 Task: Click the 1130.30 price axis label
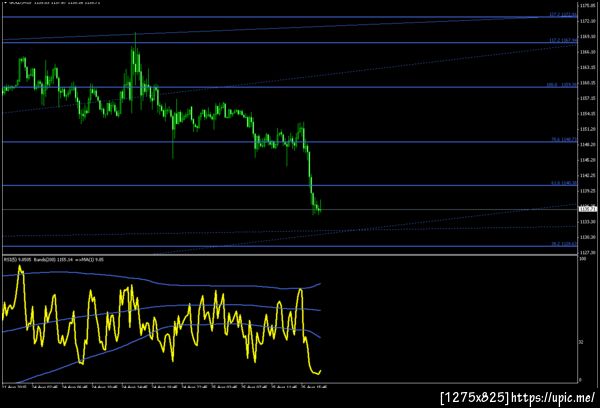(587, 237)
